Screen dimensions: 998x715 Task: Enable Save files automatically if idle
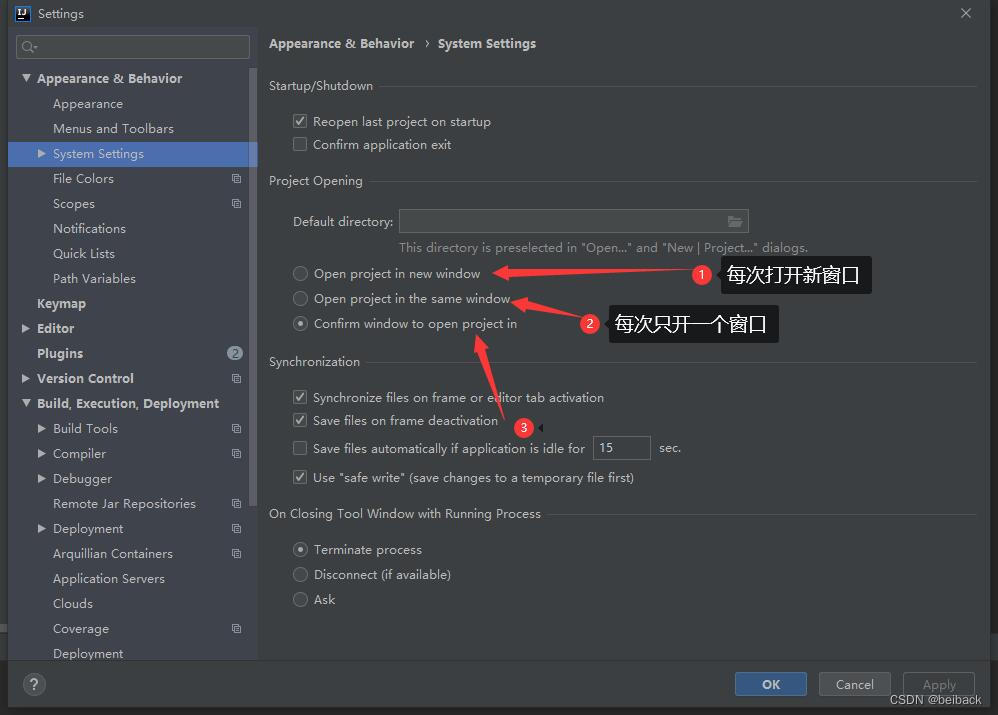click(x=300, y=448)
